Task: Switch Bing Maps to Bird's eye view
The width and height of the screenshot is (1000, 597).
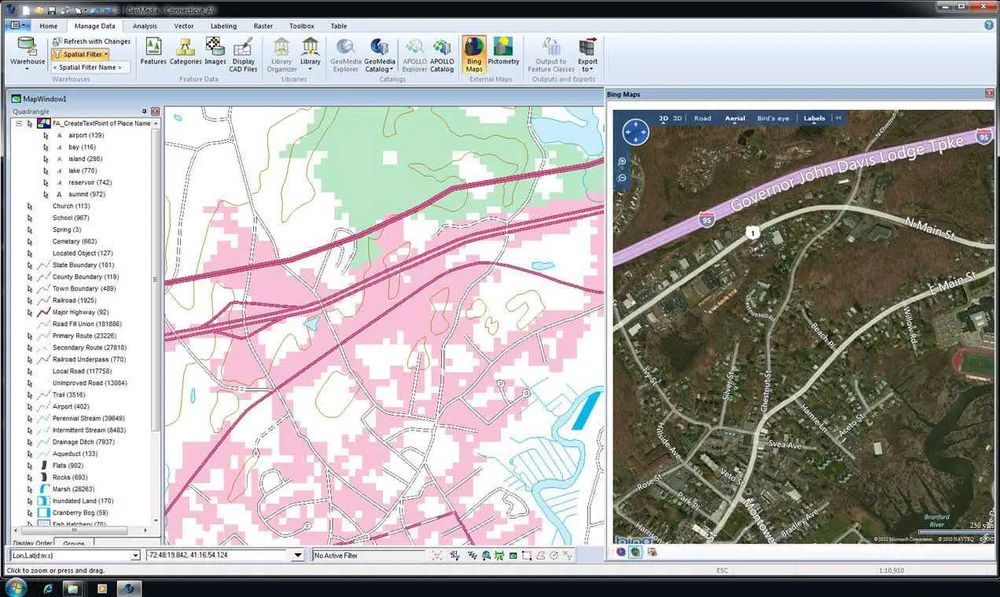Action: click(773, 118)
